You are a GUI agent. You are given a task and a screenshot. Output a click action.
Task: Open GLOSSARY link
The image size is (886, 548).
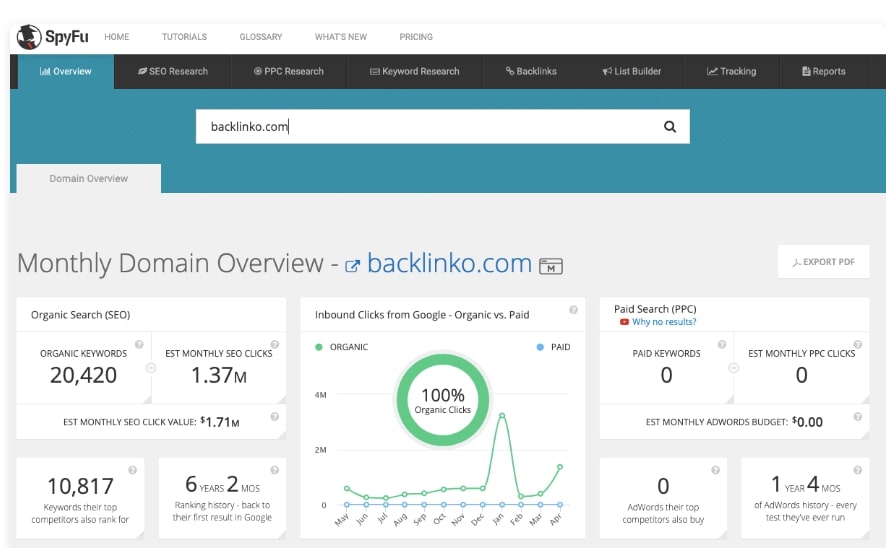(260, 37)
